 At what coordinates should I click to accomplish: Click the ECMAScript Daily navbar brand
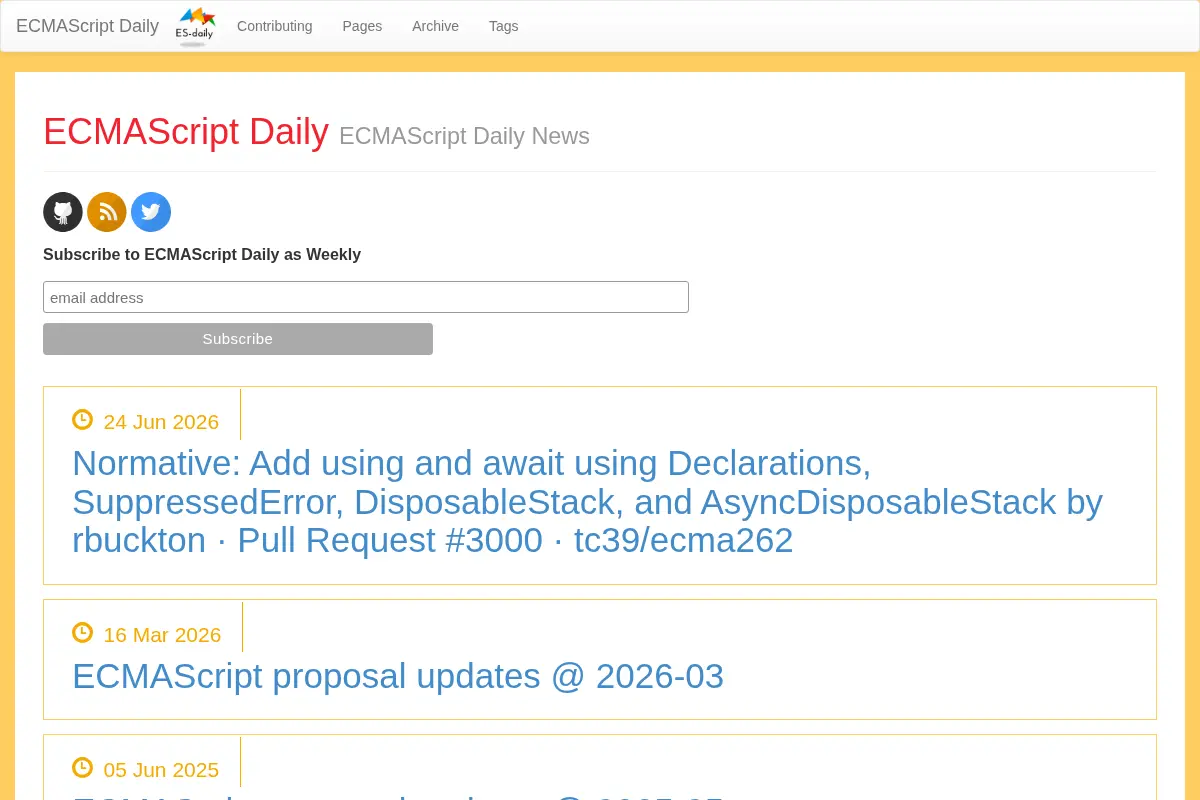(x=87, y=26)
